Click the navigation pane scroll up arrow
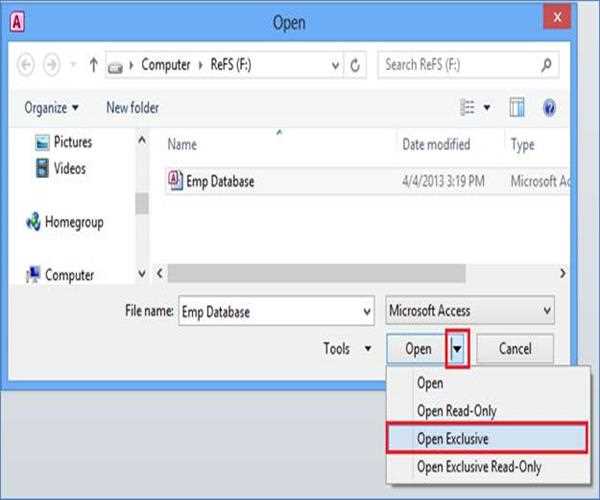 tap(142, 140)
